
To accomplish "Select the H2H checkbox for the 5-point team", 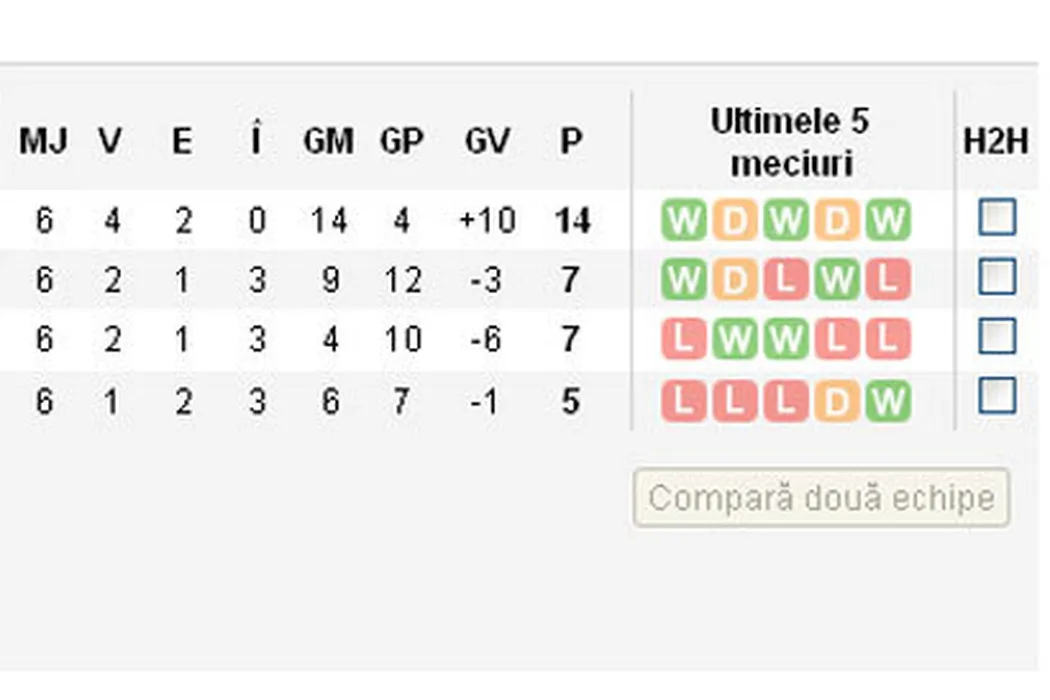I will pyautogui.click(x=997, y=397).
